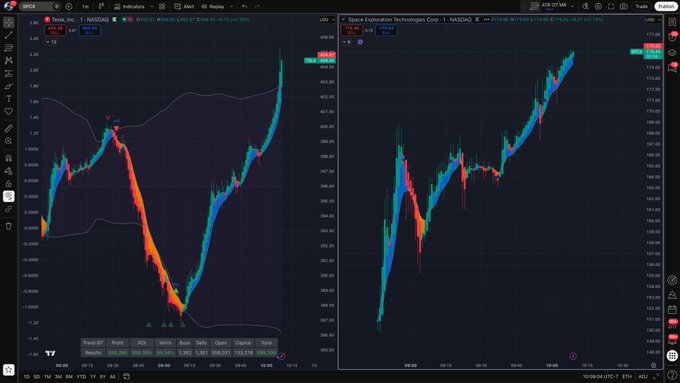Expand the dropdown arrow beside Replay

[232, 7]
